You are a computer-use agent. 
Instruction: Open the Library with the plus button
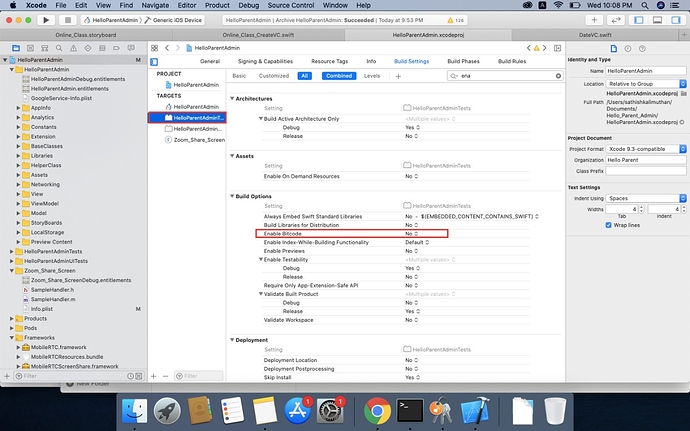coord(594,20)
